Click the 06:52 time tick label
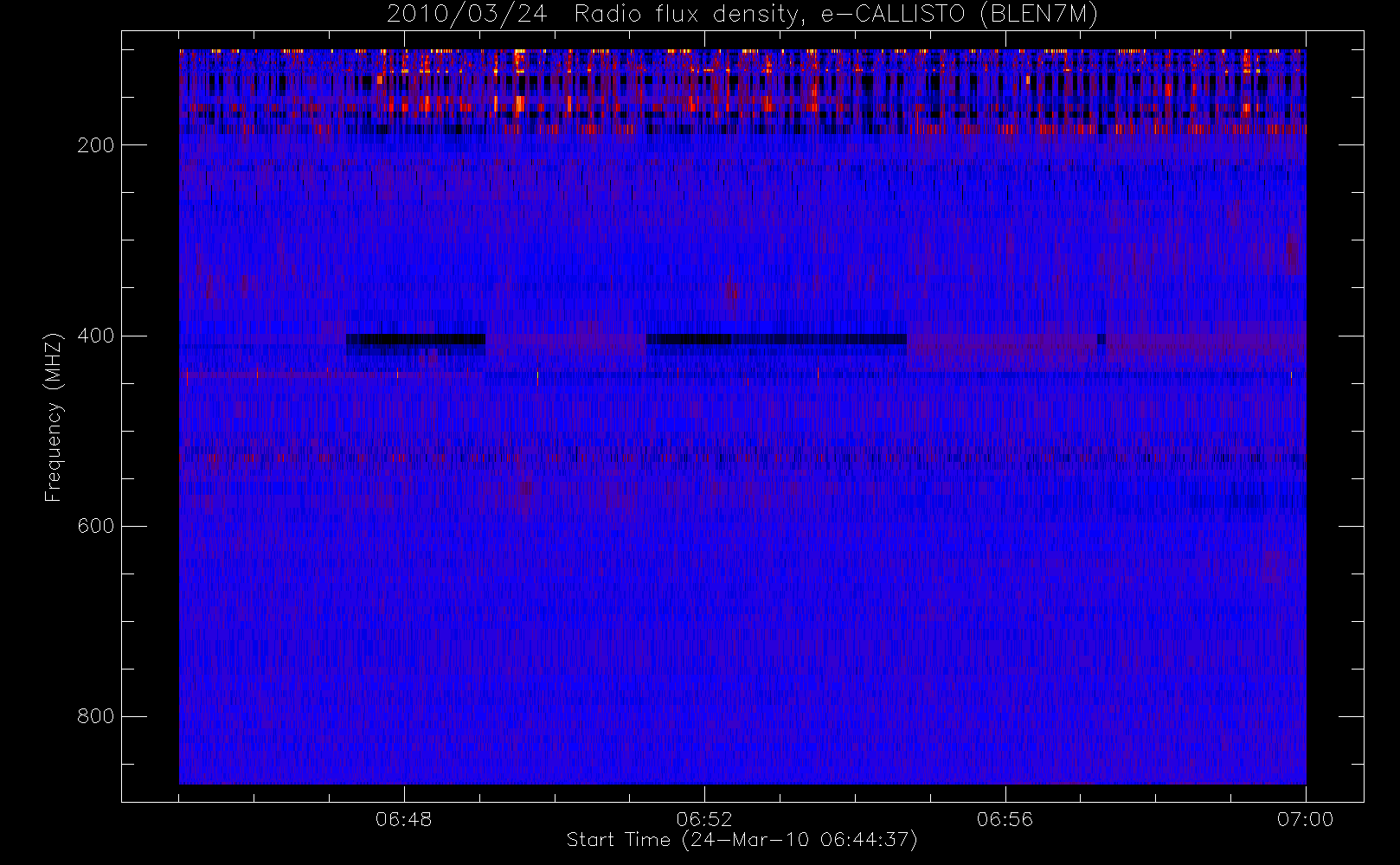 [704, 819]
